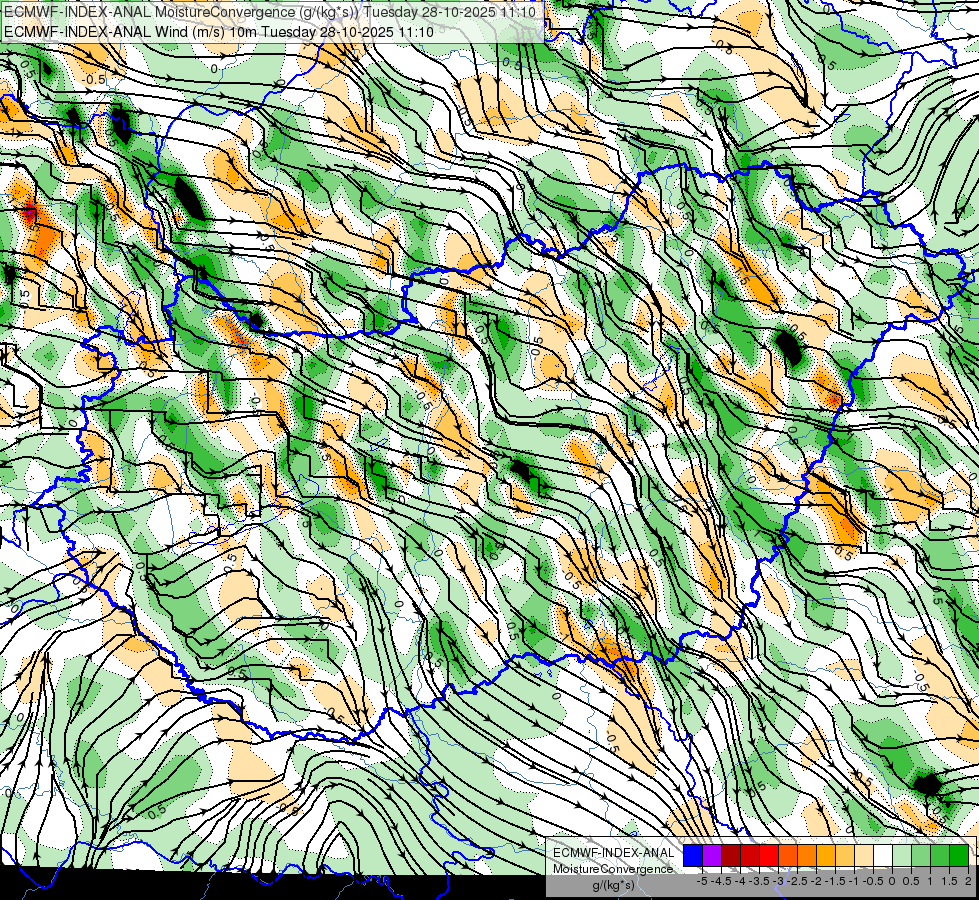Select light green swatch between 0 and 0.5
Screen dimensions: 979x900
coord(902,856)
